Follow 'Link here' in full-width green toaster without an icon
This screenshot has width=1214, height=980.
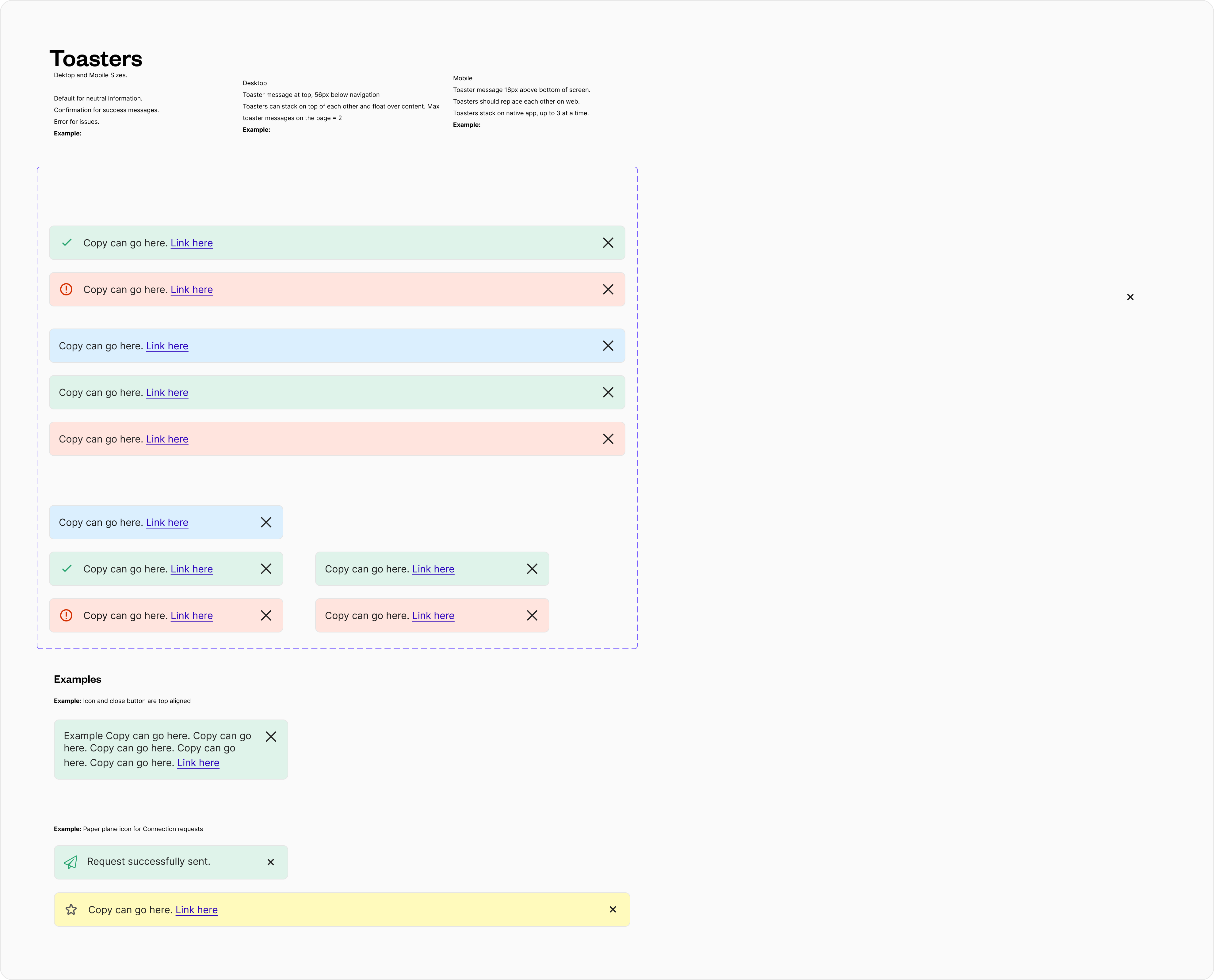[x=167, y=393]
